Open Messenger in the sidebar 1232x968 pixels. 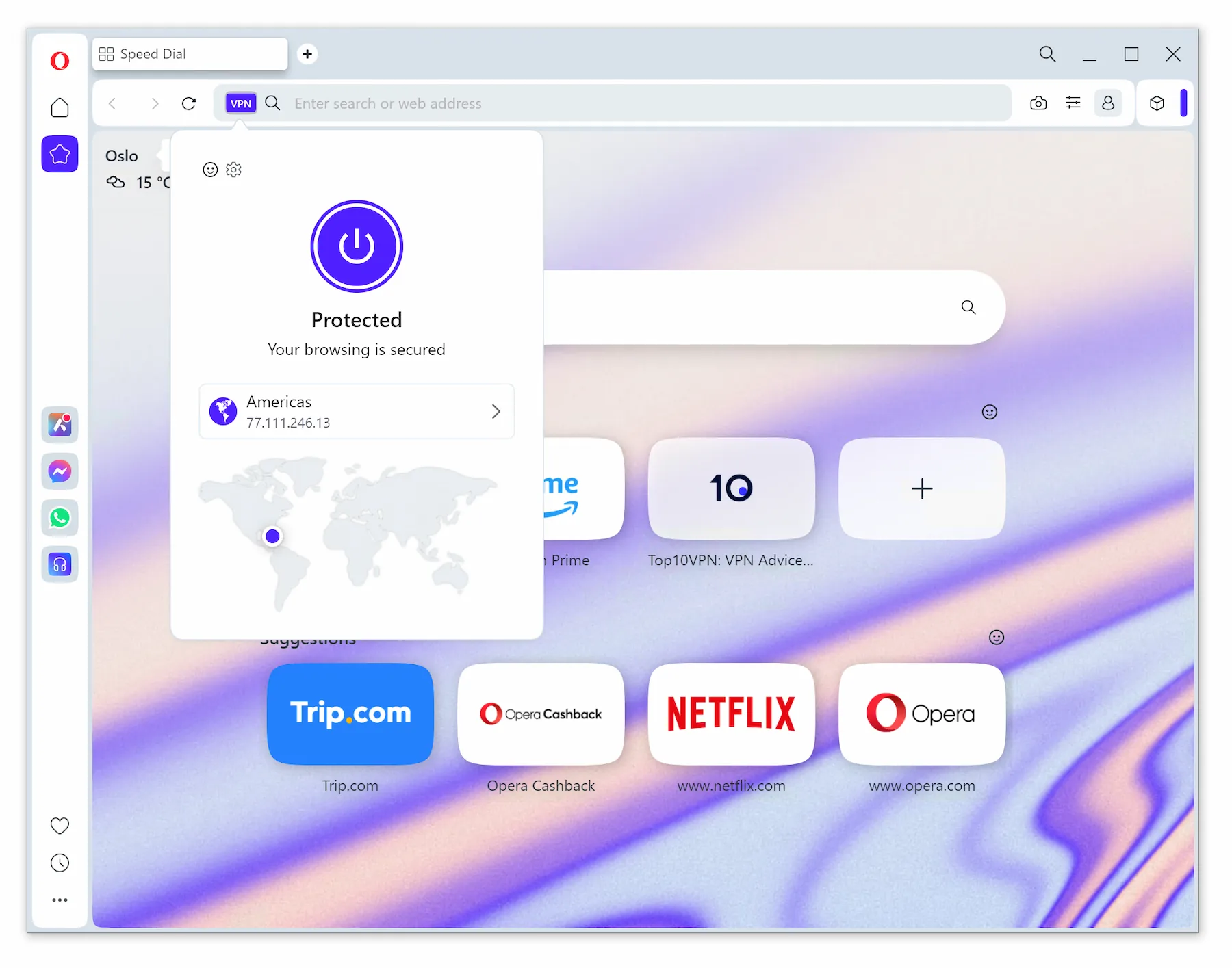point(60,471)
